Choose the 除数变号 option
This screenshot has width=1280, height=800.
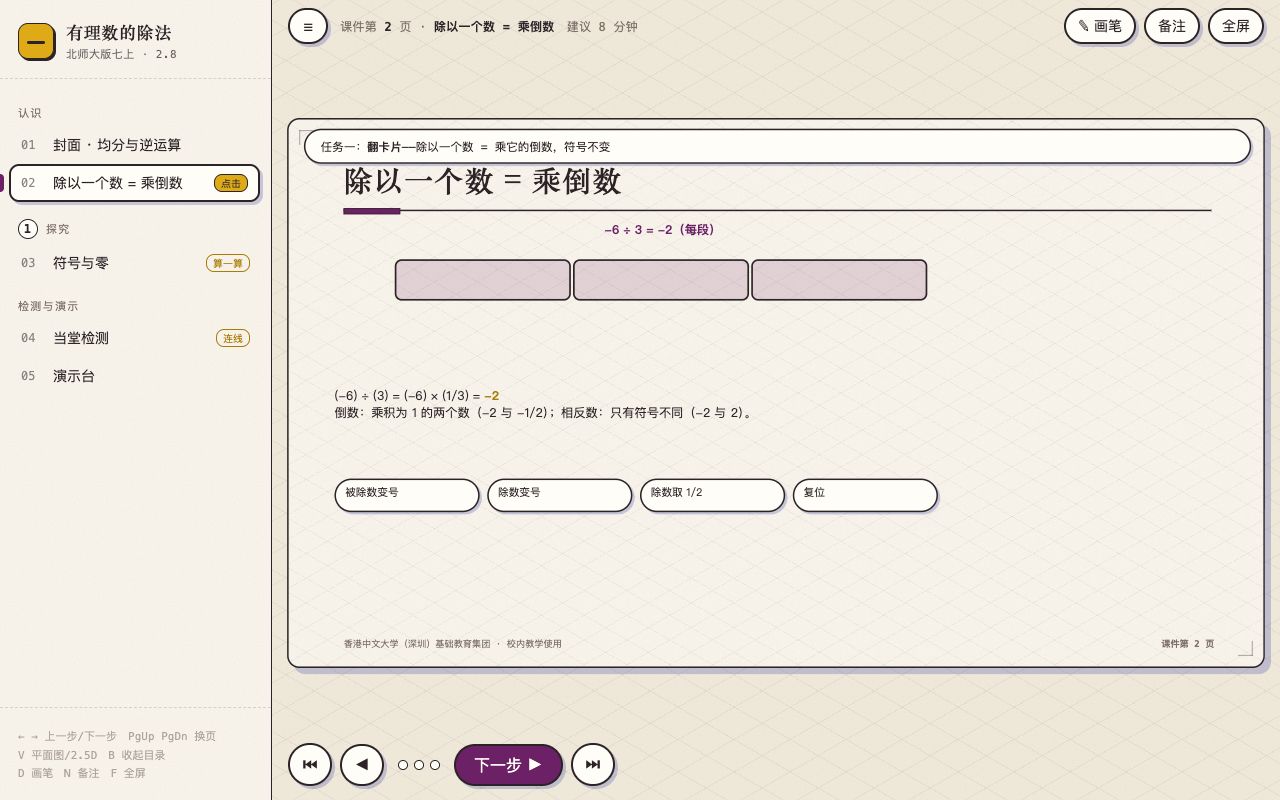pyautogui.click(x=560, y=495)
